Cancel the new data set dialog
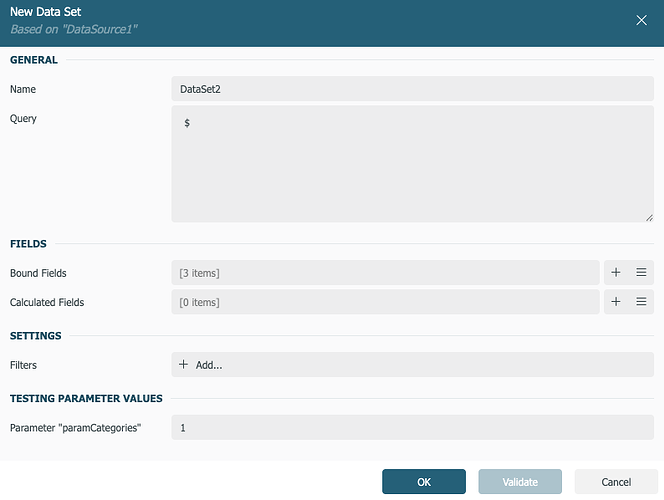 [x=616, y=482]
